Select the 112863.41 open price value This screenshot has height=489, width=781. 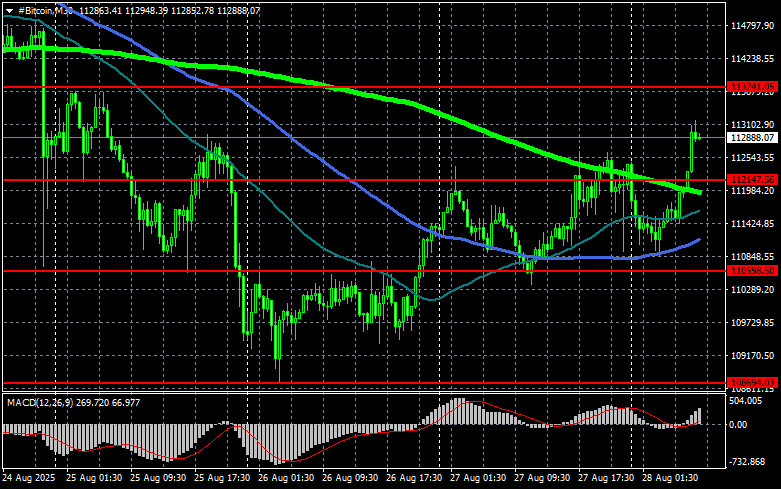click(x=100, y=10)
